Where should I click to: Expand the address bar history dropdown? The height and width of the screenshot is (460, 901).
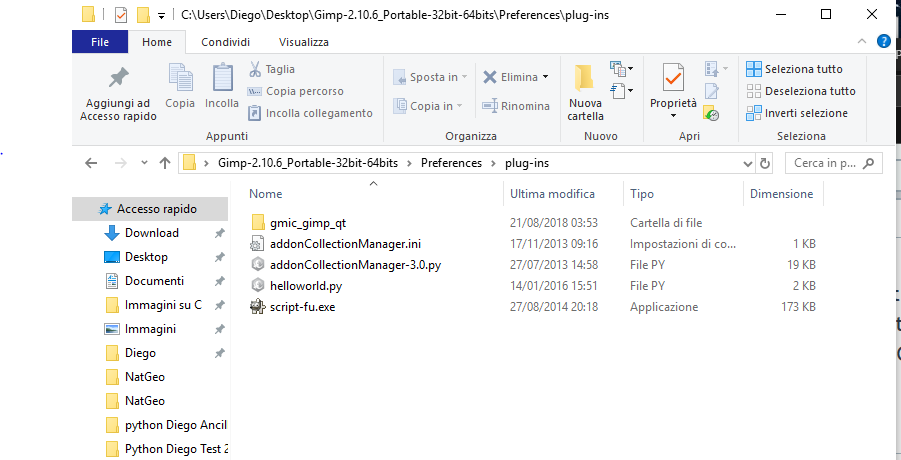[748, 164]
